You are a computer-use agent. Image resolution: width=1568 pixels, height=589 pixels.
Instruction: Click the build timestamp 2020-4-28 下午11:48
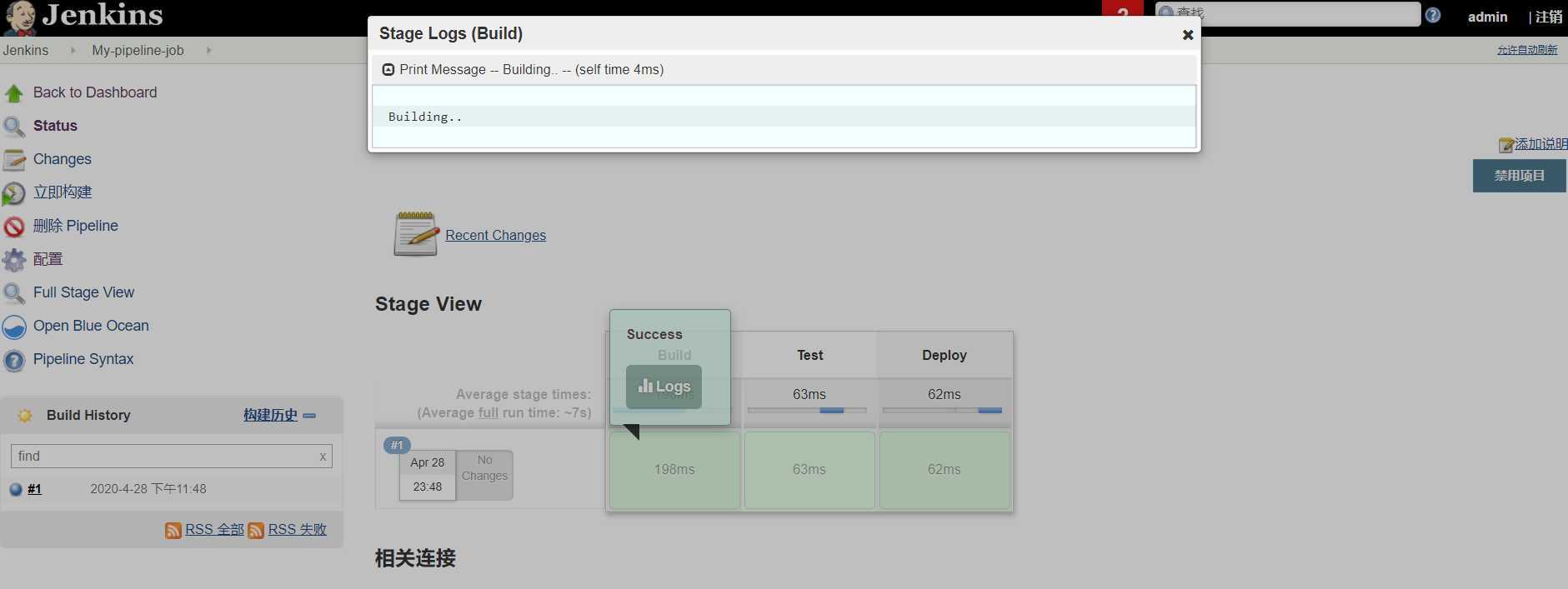(x=148, y=489)
